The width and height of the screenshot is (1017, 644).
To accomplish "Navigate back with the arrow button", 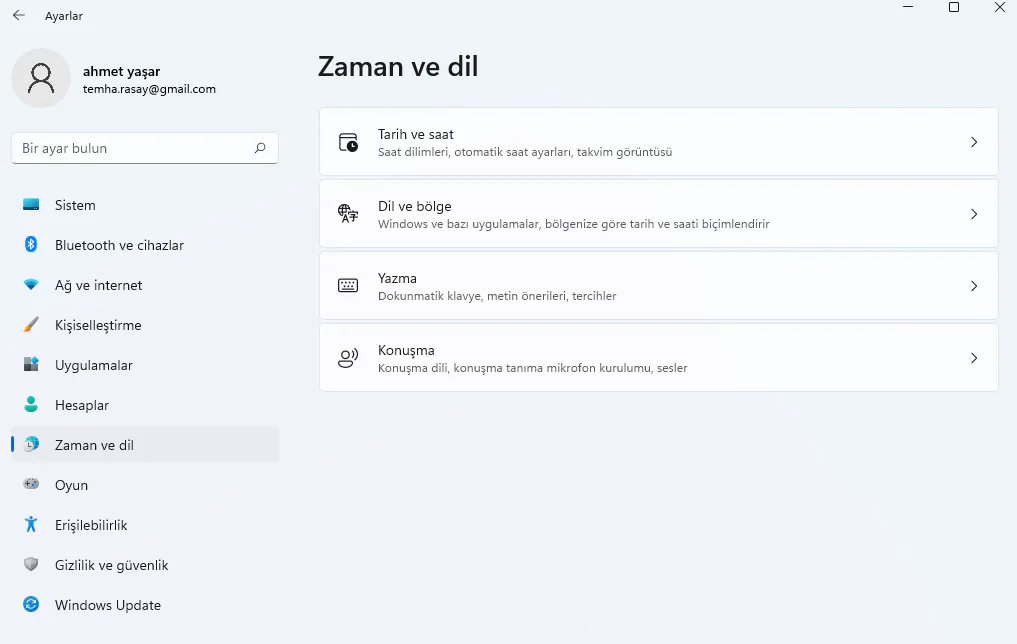I will point(17,15).
